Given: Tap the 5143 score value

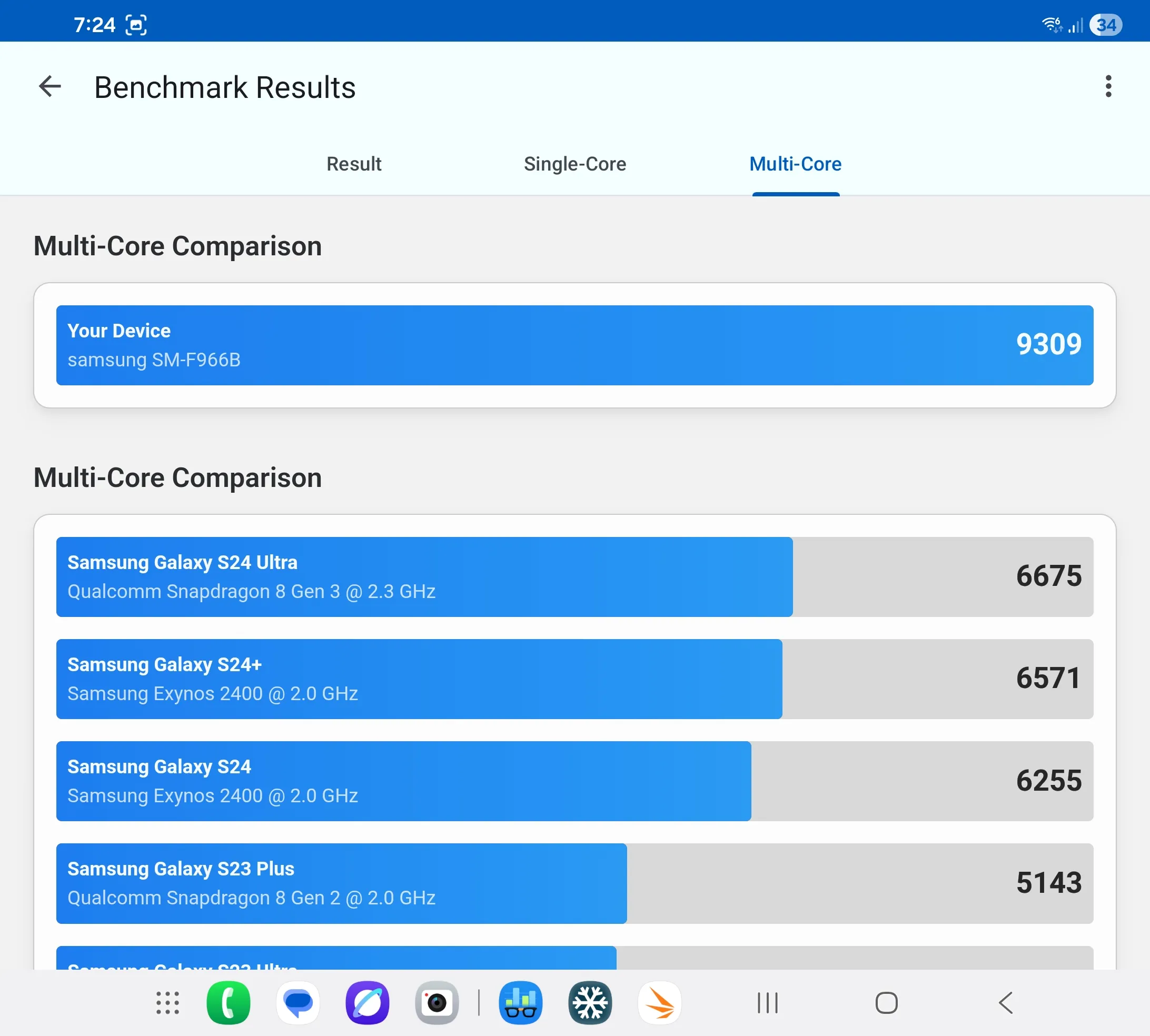Looking at the screenshot, I should 1049,883.
